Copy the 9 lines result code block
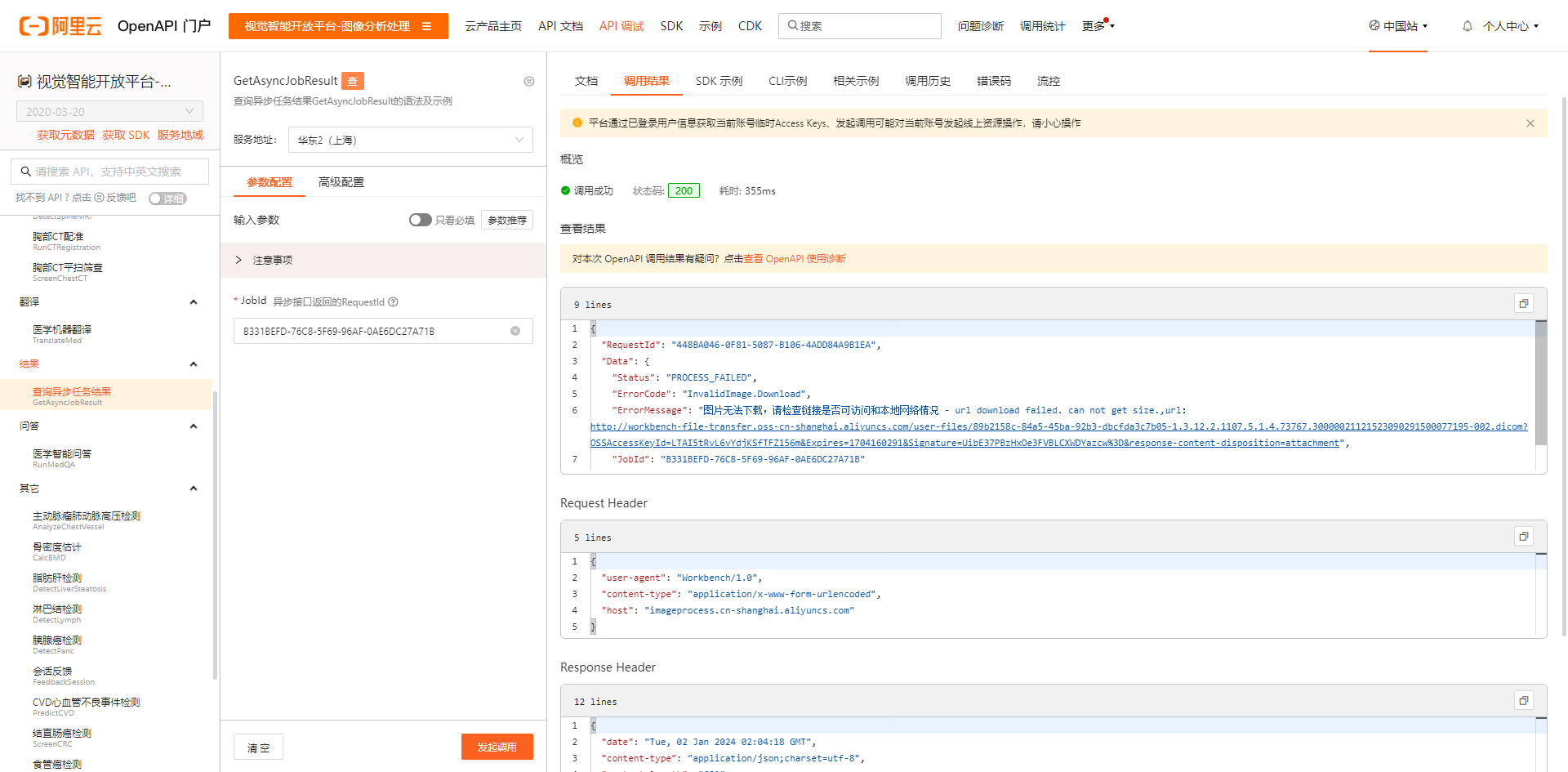The width and height of the screenshot is (1568, 772). (1523, 304)
